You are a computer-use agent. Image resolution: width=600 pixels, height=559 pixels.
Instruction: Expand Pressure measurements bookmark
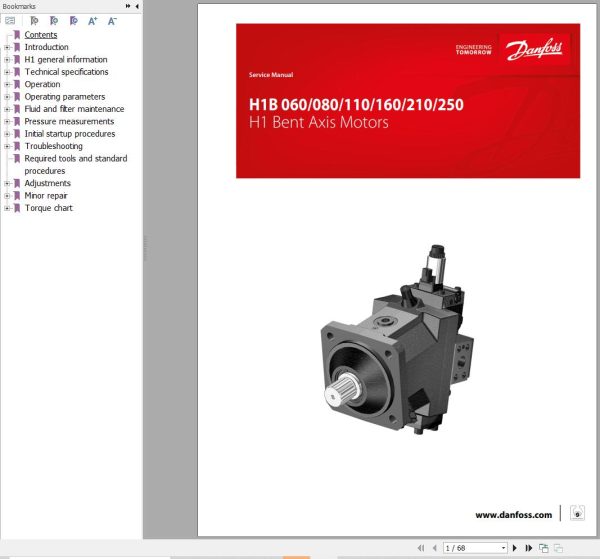pos(7,121)
